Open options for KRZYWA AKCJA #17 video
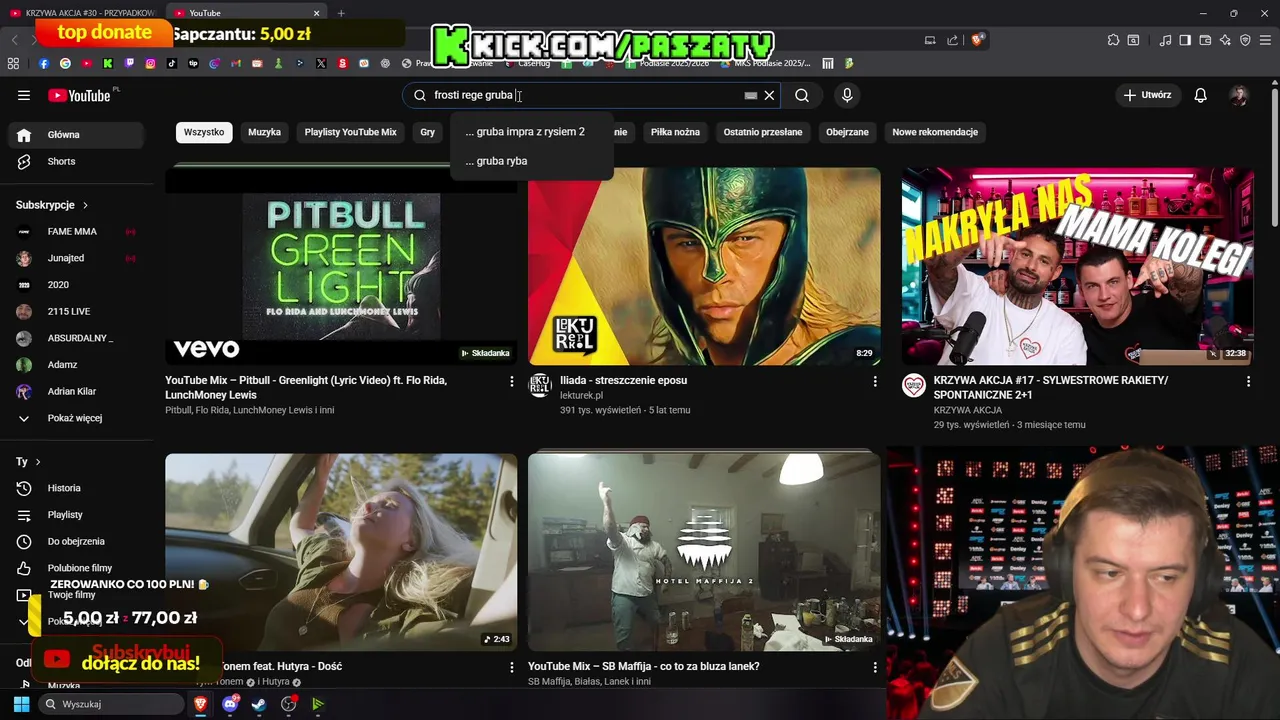The width and height of the screenshot is (1280, 720). point(1248,381)
